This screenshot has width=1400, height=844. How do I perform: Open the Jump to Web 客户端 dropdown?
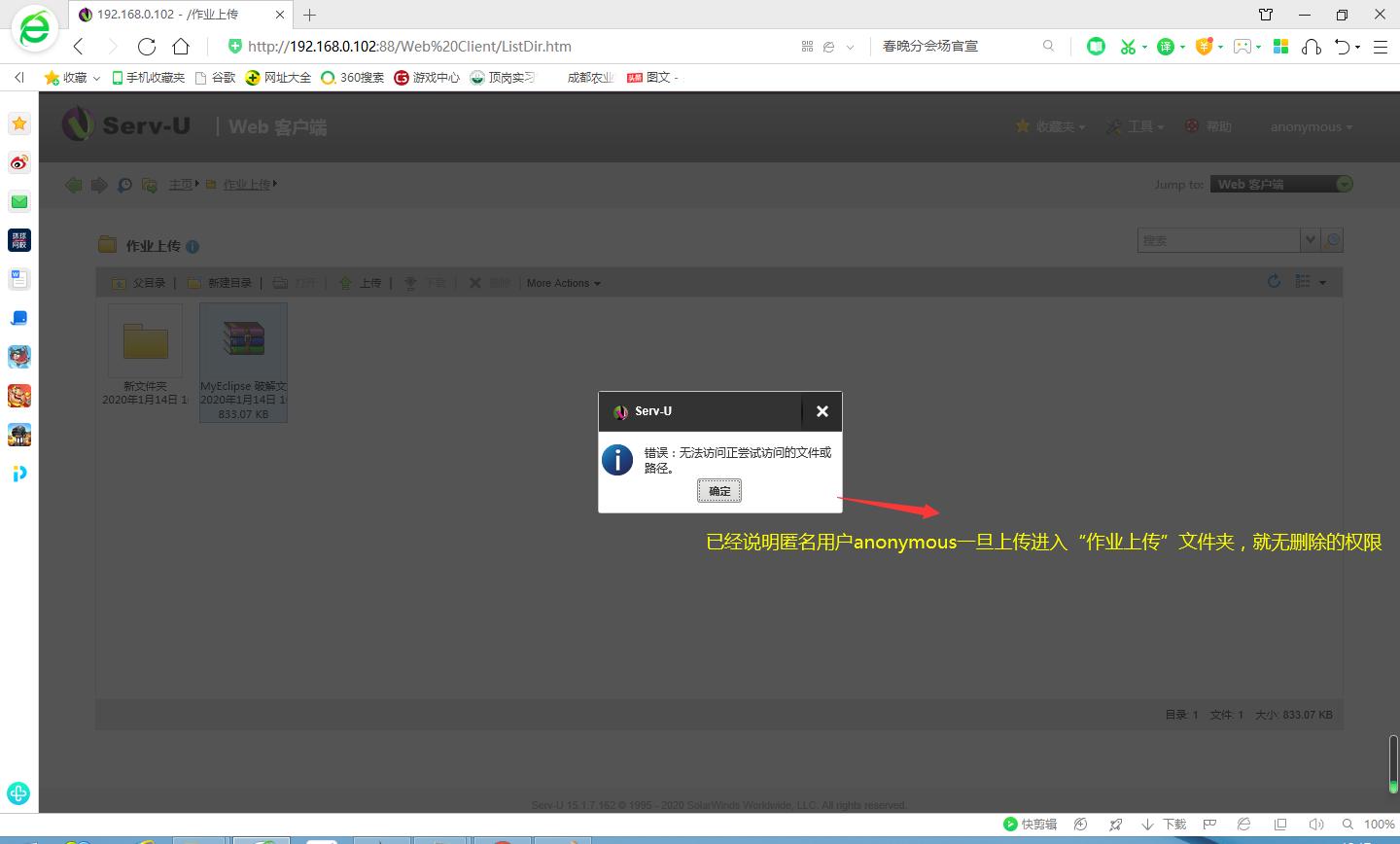[1281, 184]
